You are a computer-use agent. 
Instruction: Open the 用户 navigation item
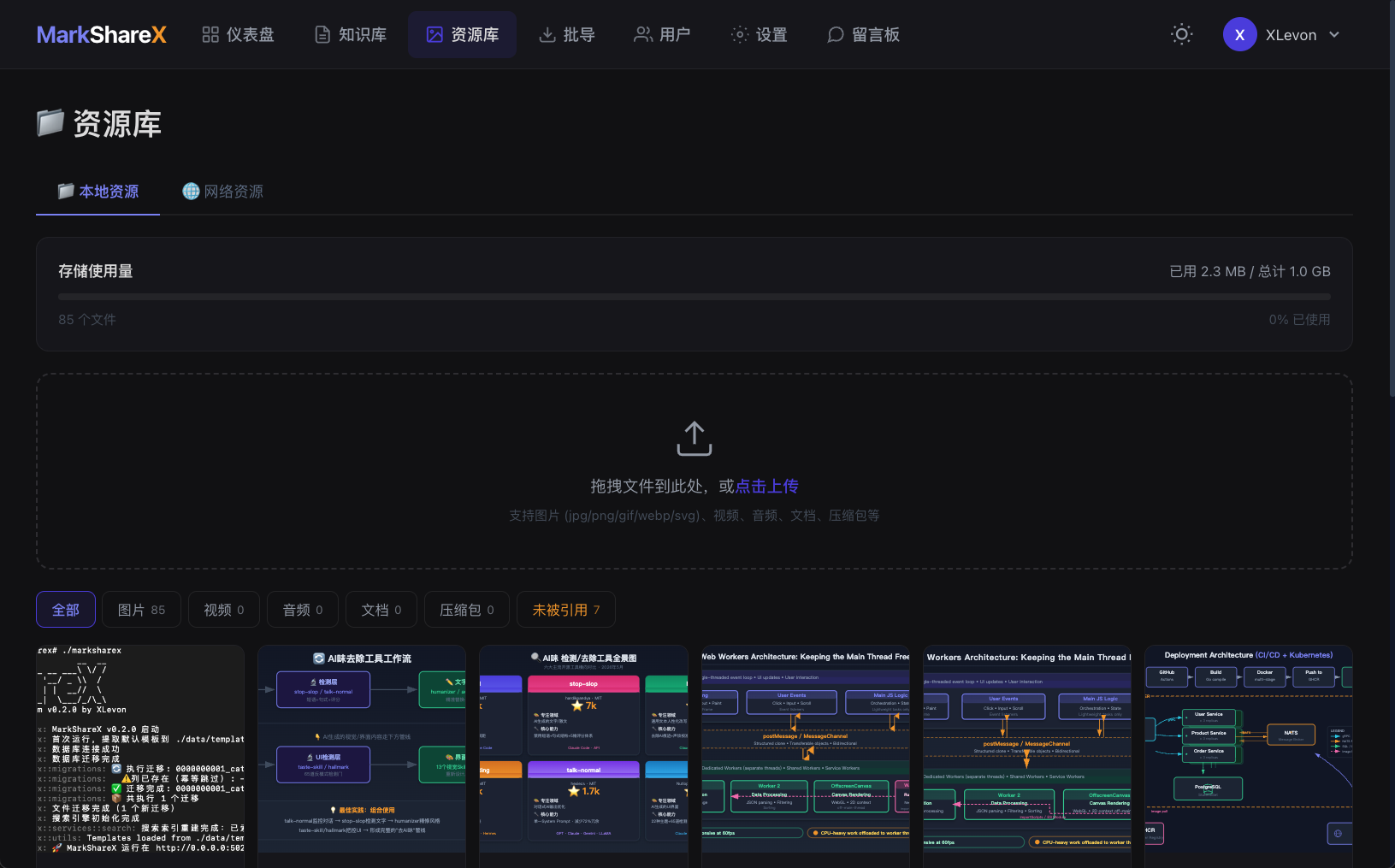point(662,35)
